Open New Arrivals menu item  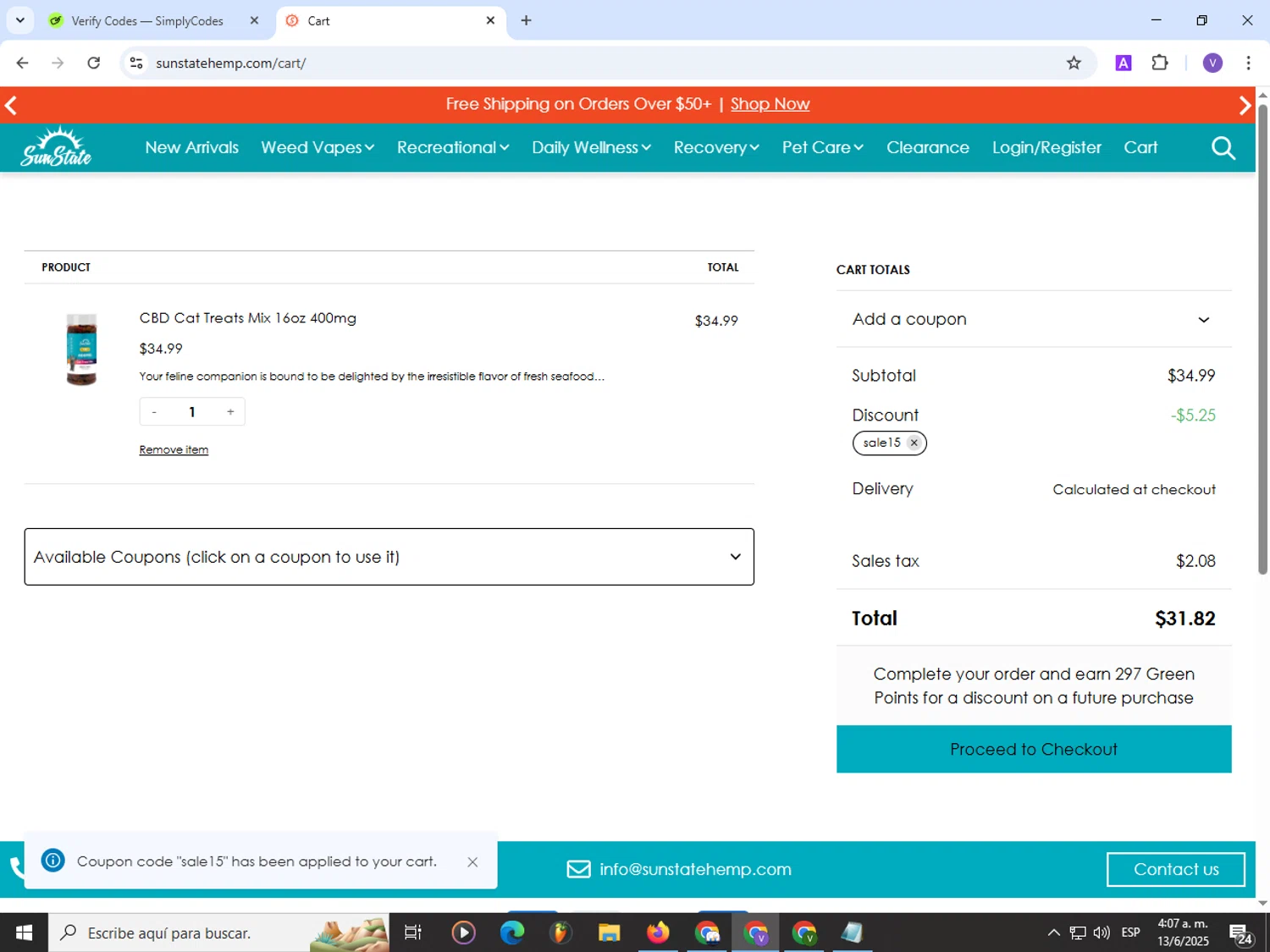192,147
